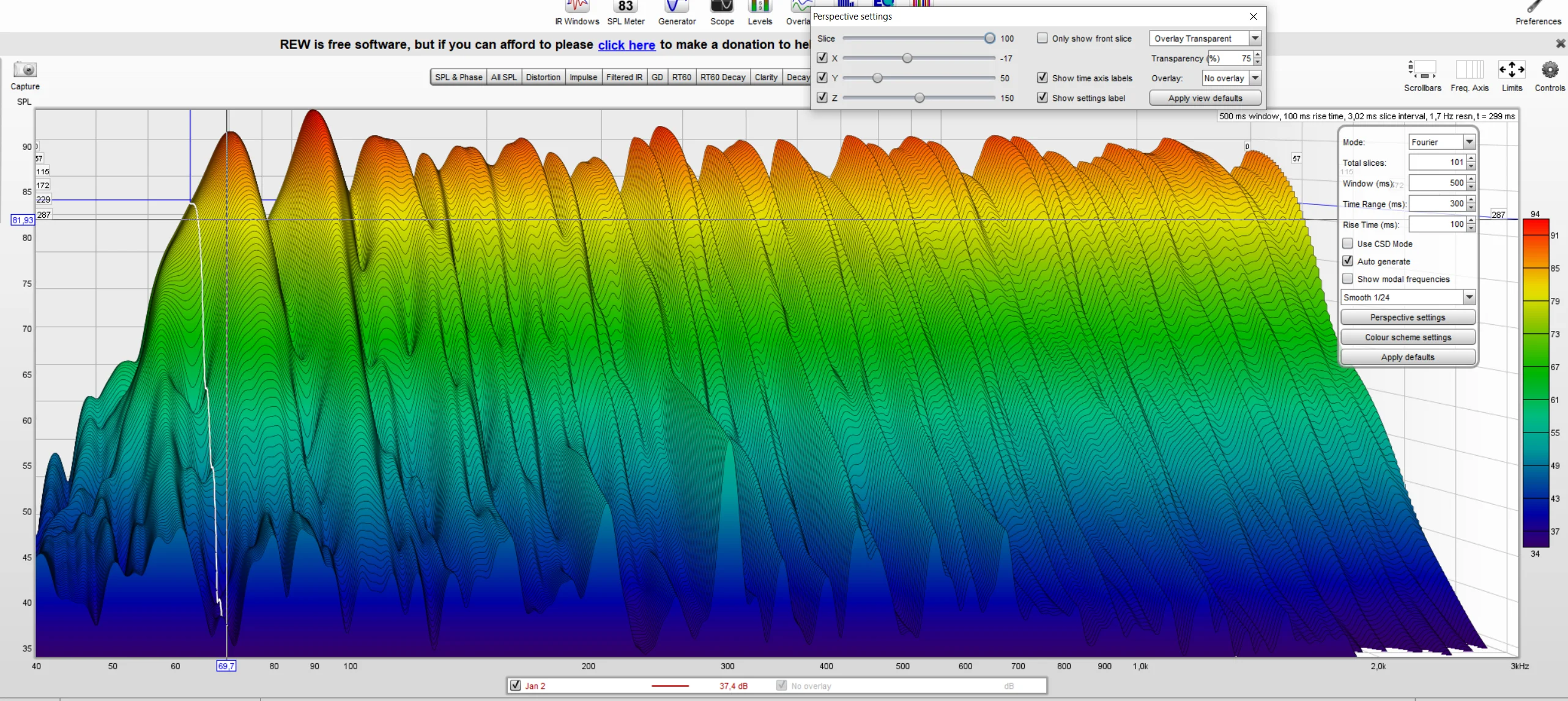
Task: Uncheck Show time axis labels
Action: [x=1042, y=78]
